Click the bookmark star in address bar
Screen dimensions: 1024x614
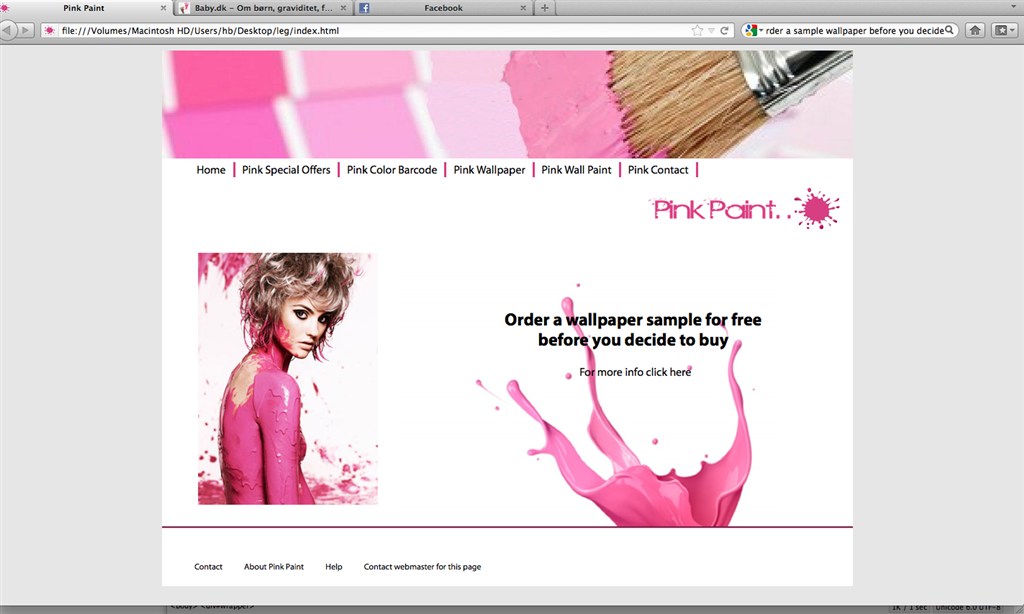697,31
